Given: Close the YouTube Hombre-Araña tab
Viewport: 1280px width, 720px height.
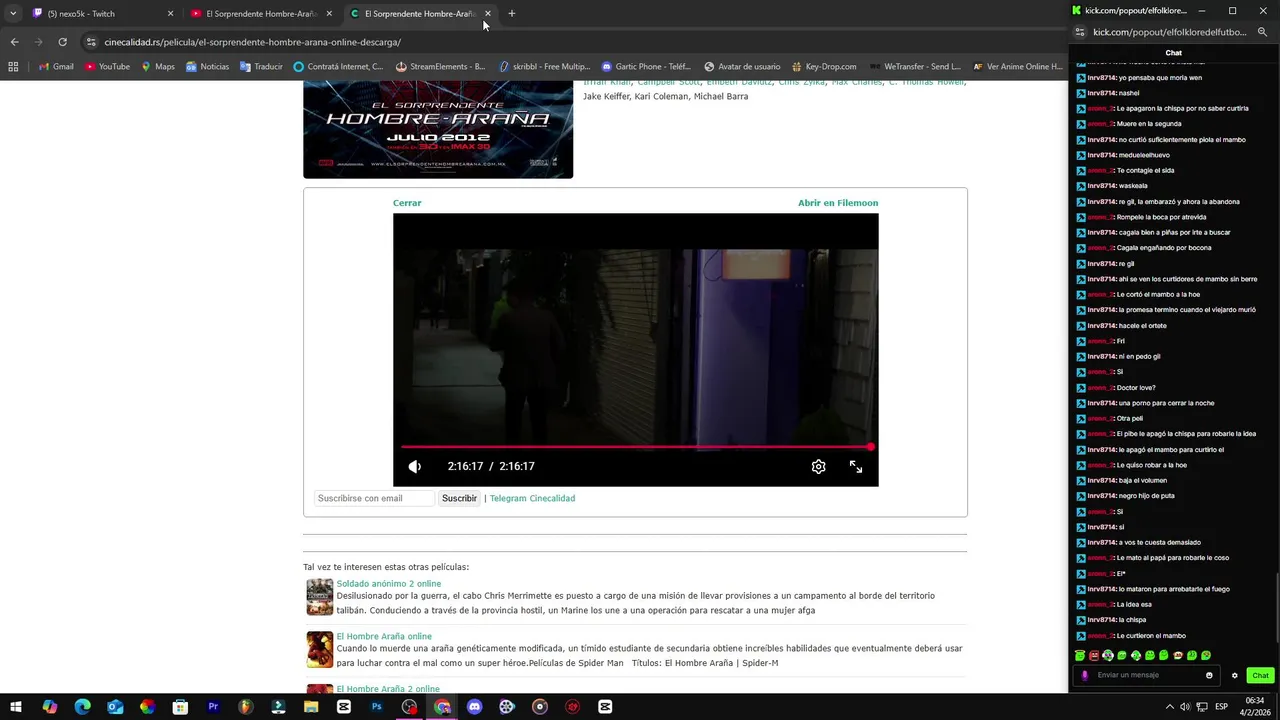Looking at the screenshot, I should 329,14.
